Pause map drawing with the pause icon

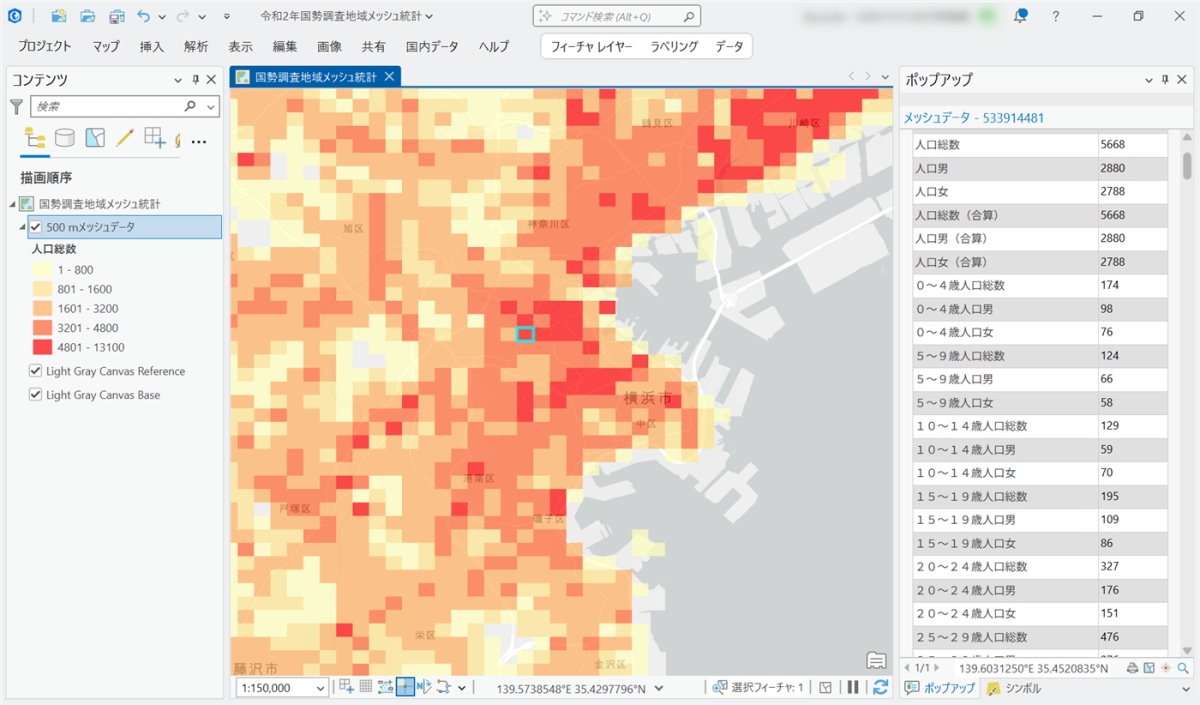(x=853, y=687)
